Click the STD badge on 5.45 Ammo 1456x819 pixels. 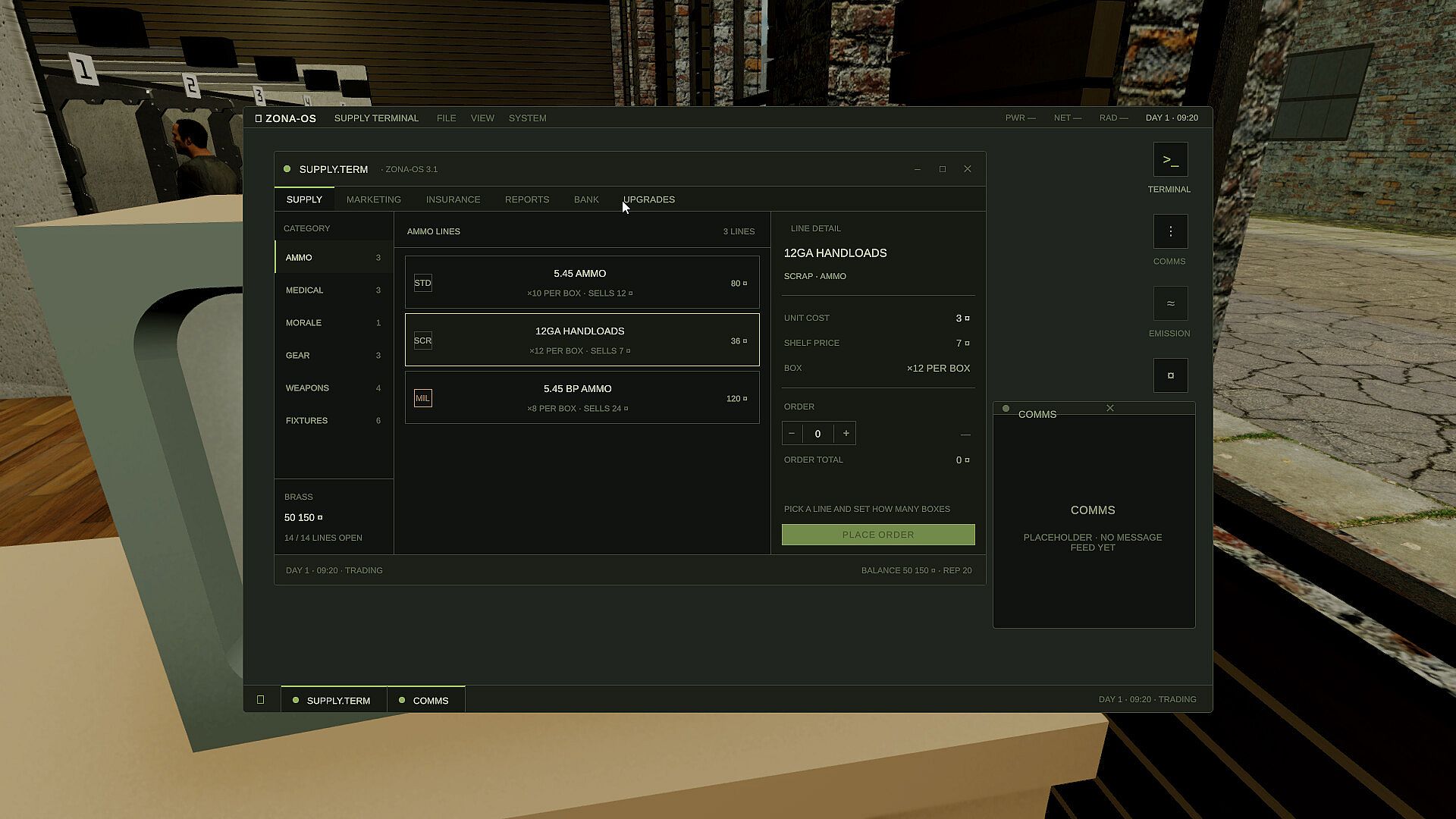tap(422, 283)
